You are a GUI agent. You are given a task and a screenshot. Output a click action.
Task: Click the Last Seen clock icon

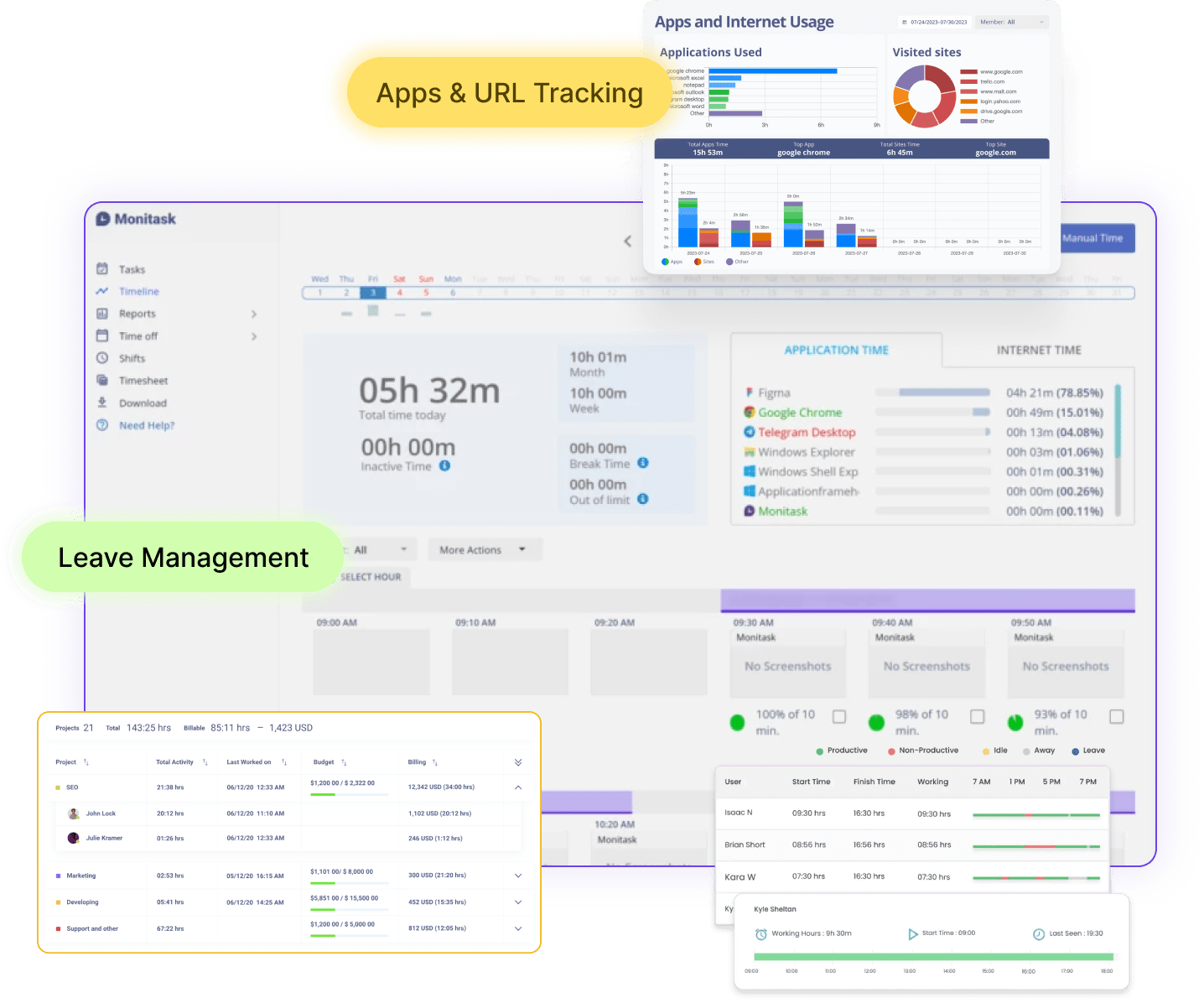(1039, 934)
